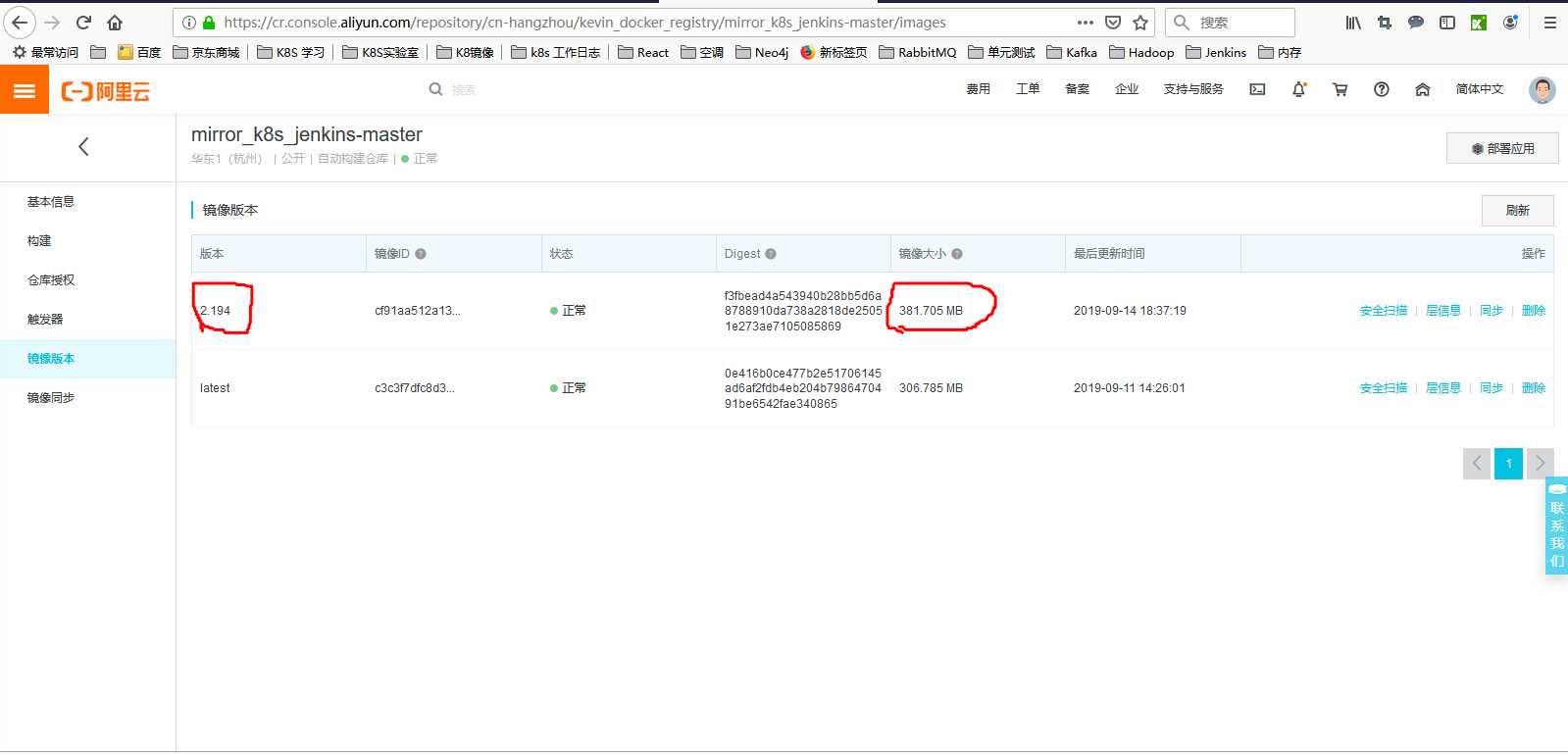Open the sidebar toggle icon in Firefox toolbar
Image resolution: width=1568 pixels, height=754 pixels.
1447,23
